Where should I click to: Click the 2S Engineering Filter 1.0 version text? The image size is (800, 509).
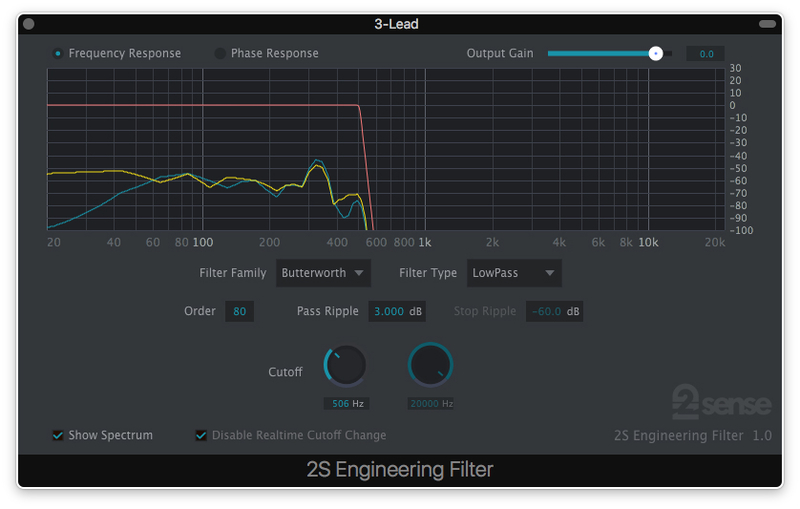(x=692, y=436)
